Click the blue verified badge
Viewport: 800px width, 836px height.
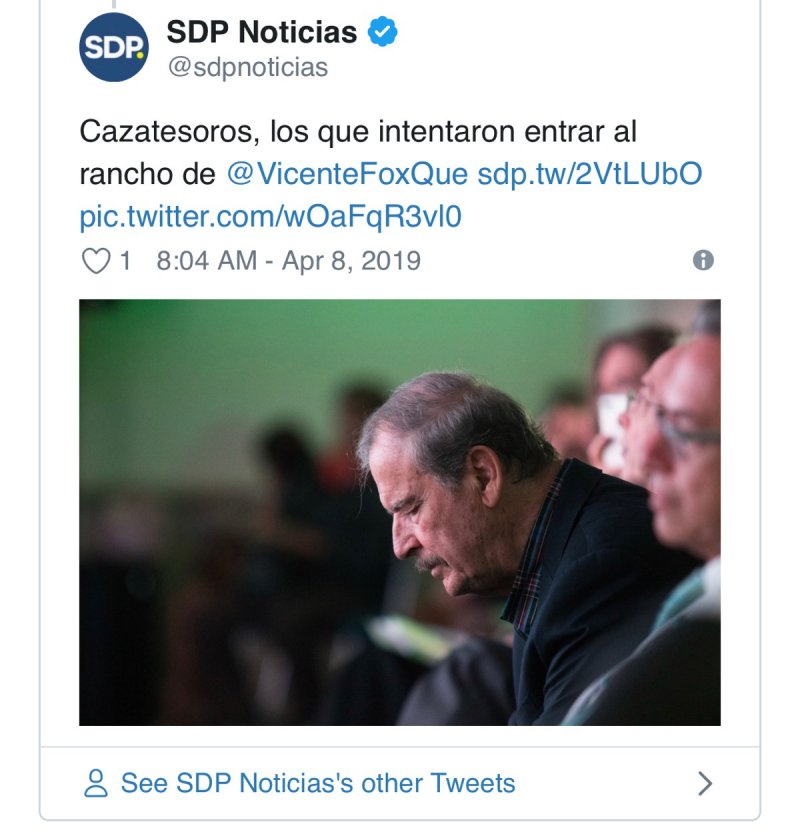pyautogui.click(x=382, y=32)
